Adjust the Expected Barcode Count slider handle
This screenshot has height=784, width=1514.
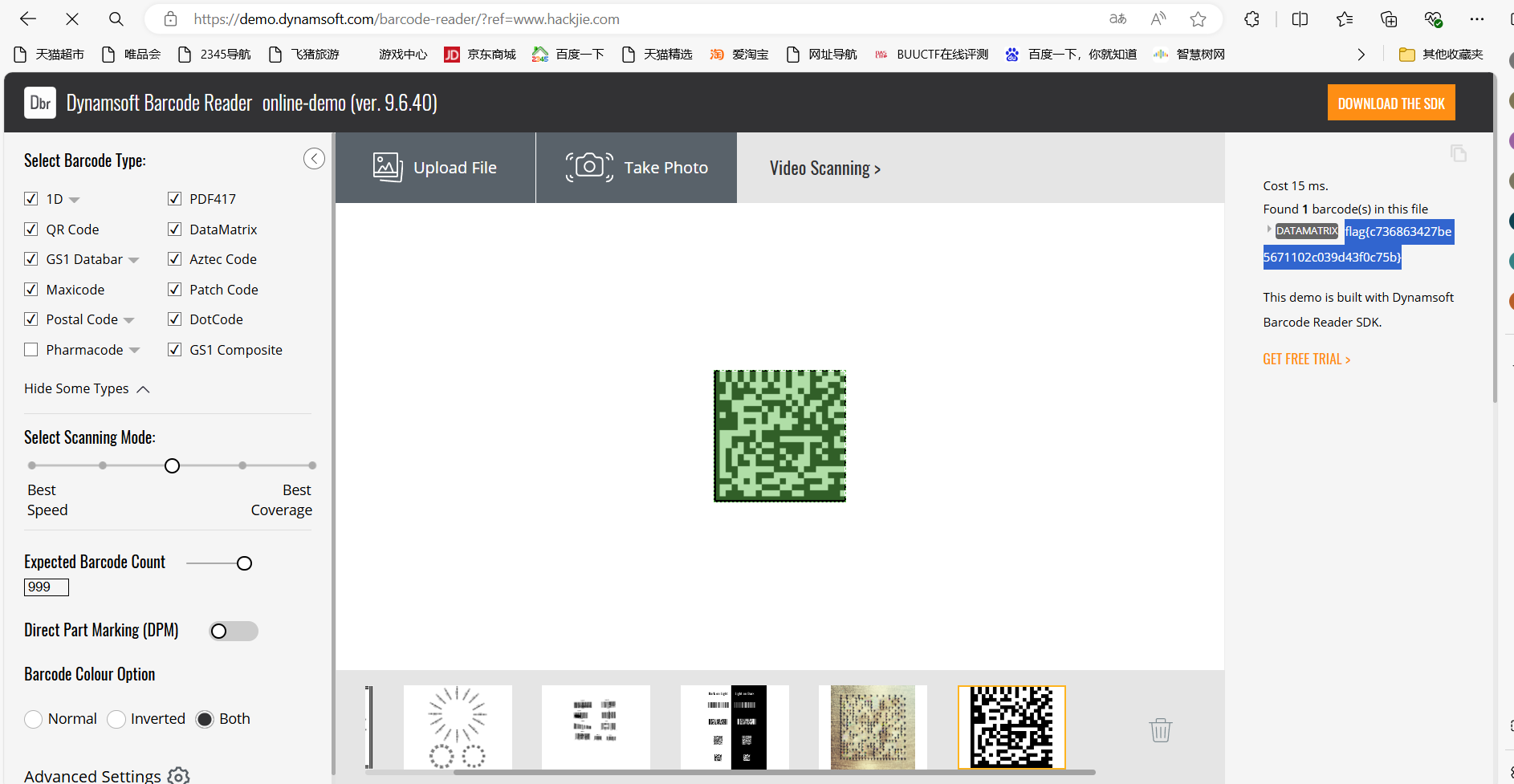click(x=245, y=563)
